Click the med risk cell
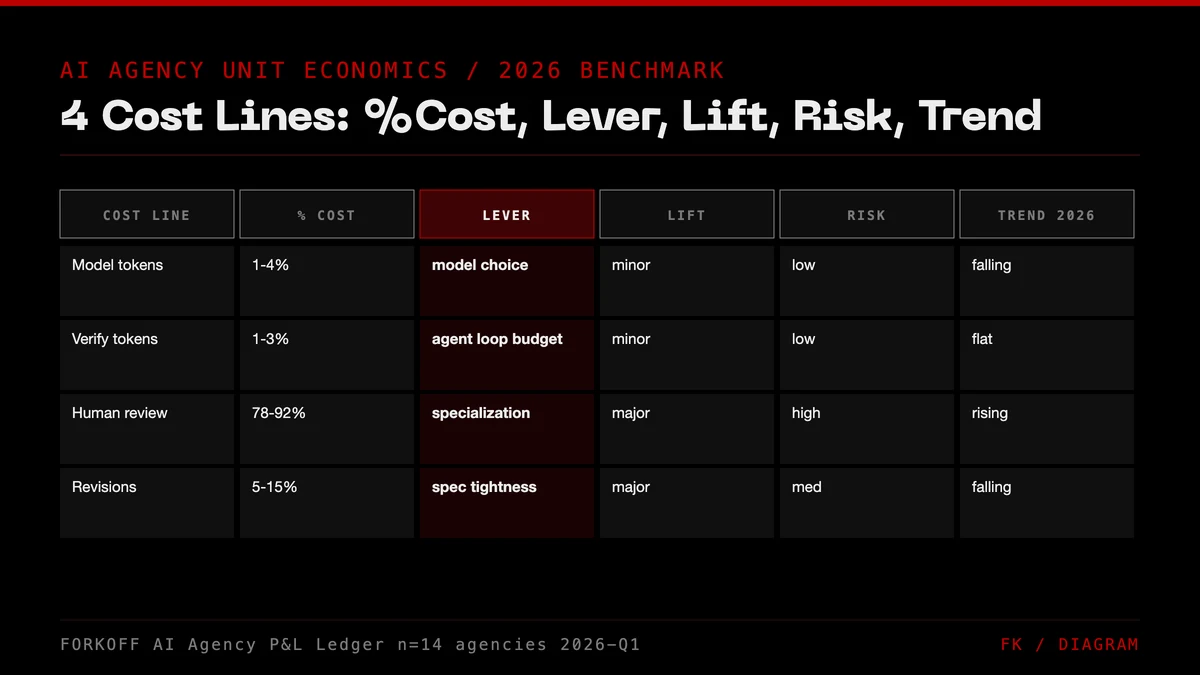The image size is (1200, 675). click(867, 503)
